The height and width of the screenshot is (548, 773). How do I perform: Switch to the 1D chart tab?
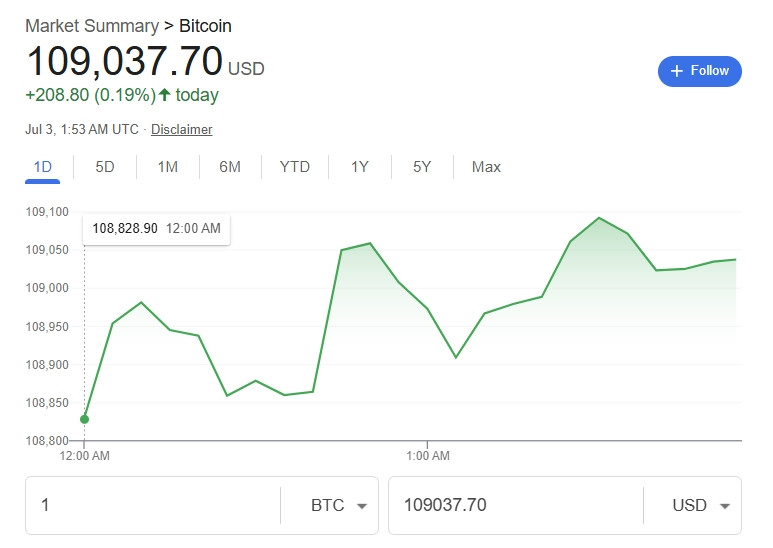(x=42, y=167)
